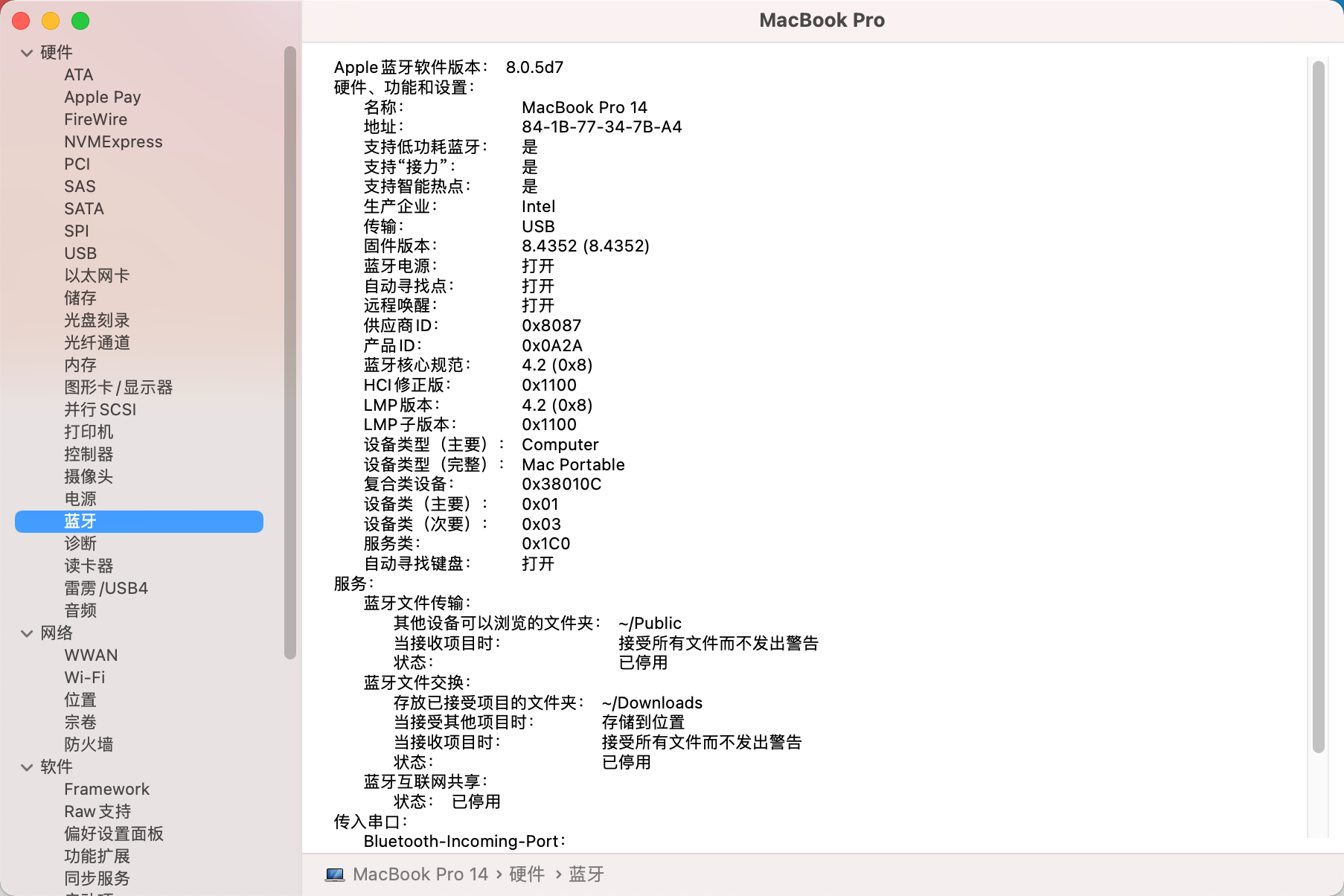
Task: Select 电源 in the sidebar
Action: [80, 499]
